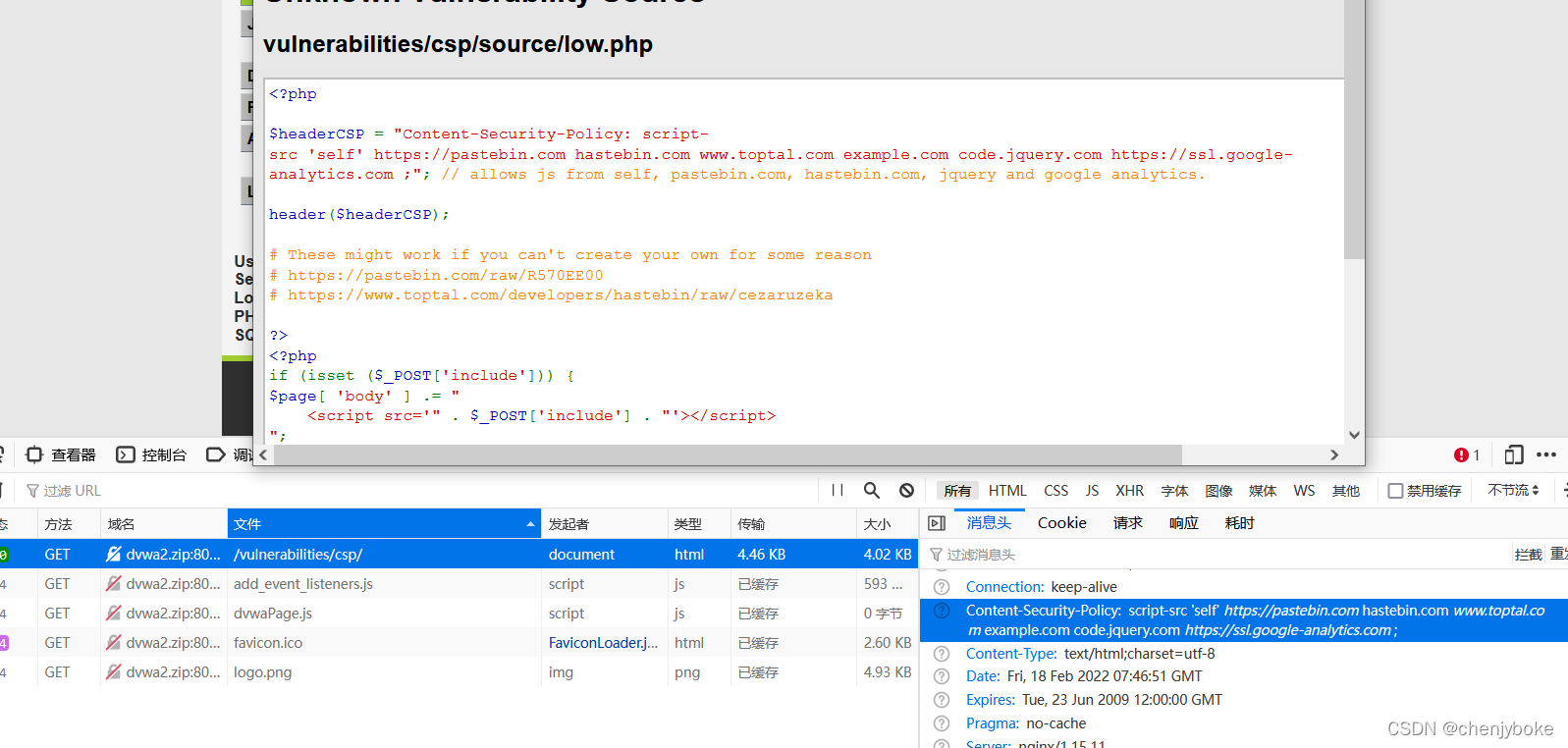
Task: Click the Content-Type header name link
Action: point(1010,654)
